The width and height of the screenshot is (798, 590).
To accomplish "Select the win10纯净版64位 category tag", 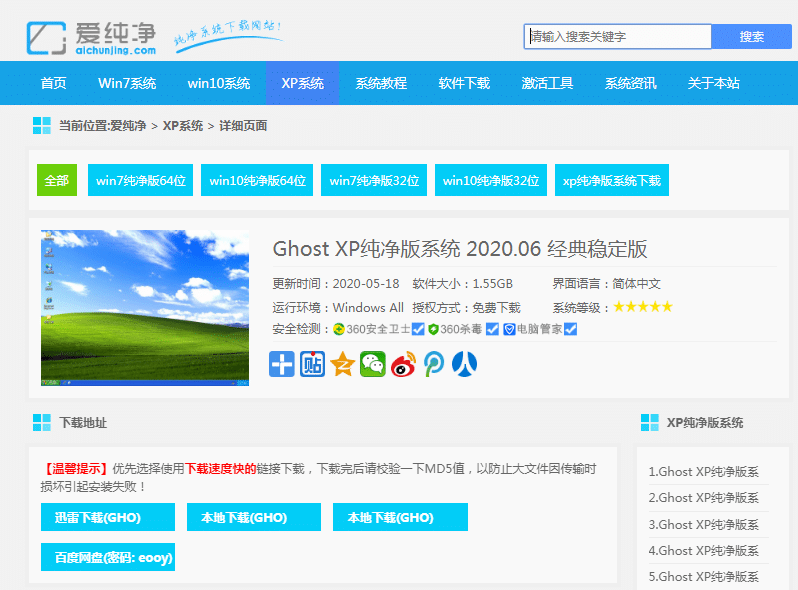I will (257, 181).
